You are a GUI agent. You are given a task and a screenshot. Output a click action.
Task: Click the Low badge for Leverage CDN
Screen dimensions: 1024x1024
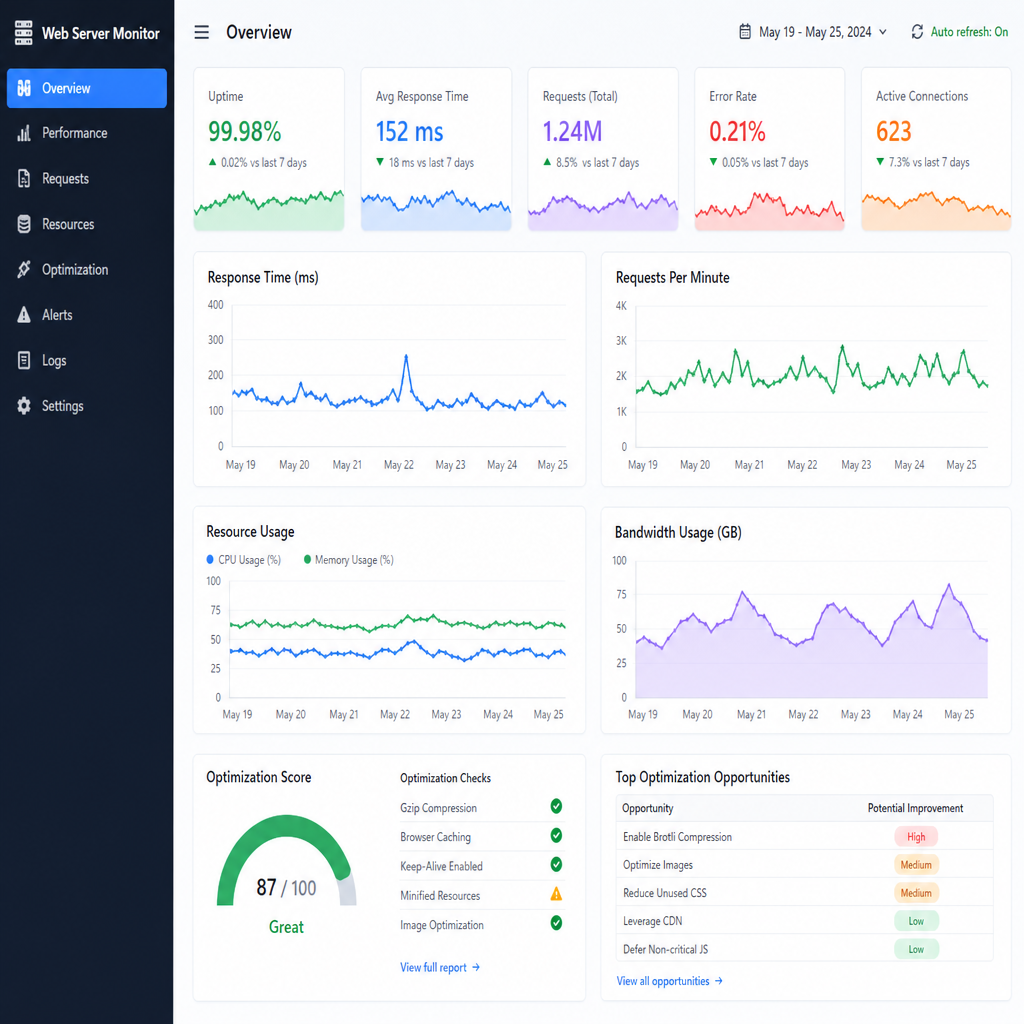pos(916,921)
